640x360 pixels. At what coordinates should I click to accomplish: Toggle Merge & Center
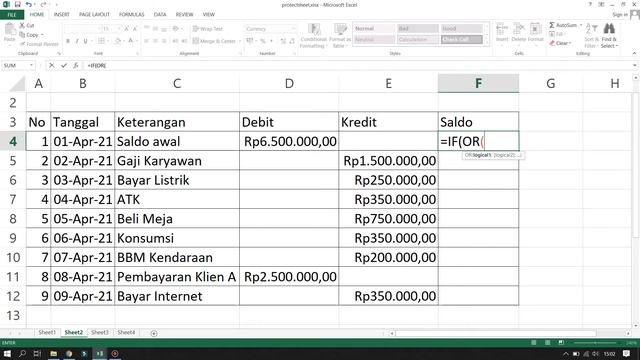pyautogui.click(x=214, y=41)
